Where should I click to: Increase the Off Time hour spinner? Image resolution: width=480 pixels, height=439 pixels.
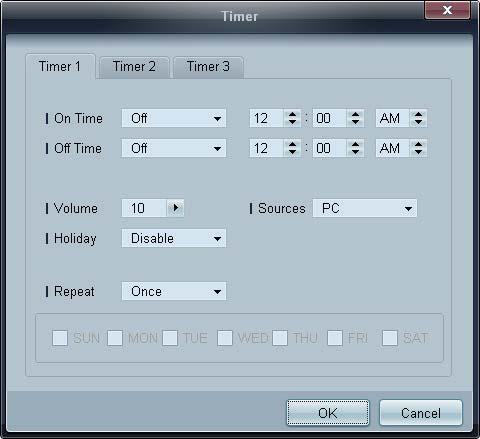tap(292, 144)
